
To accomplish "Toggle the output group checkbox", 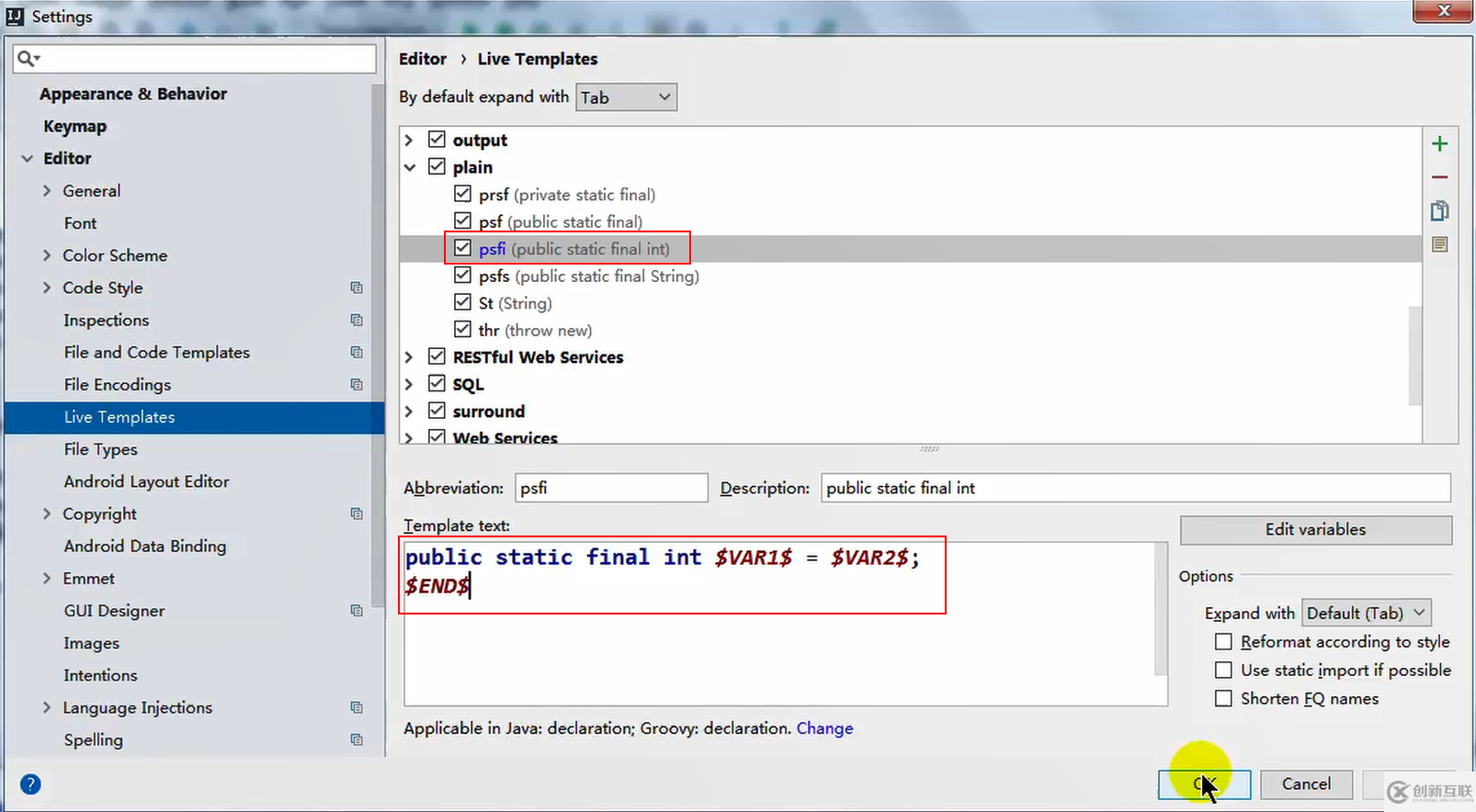I will pyautogui.click(x=437, y=140).
